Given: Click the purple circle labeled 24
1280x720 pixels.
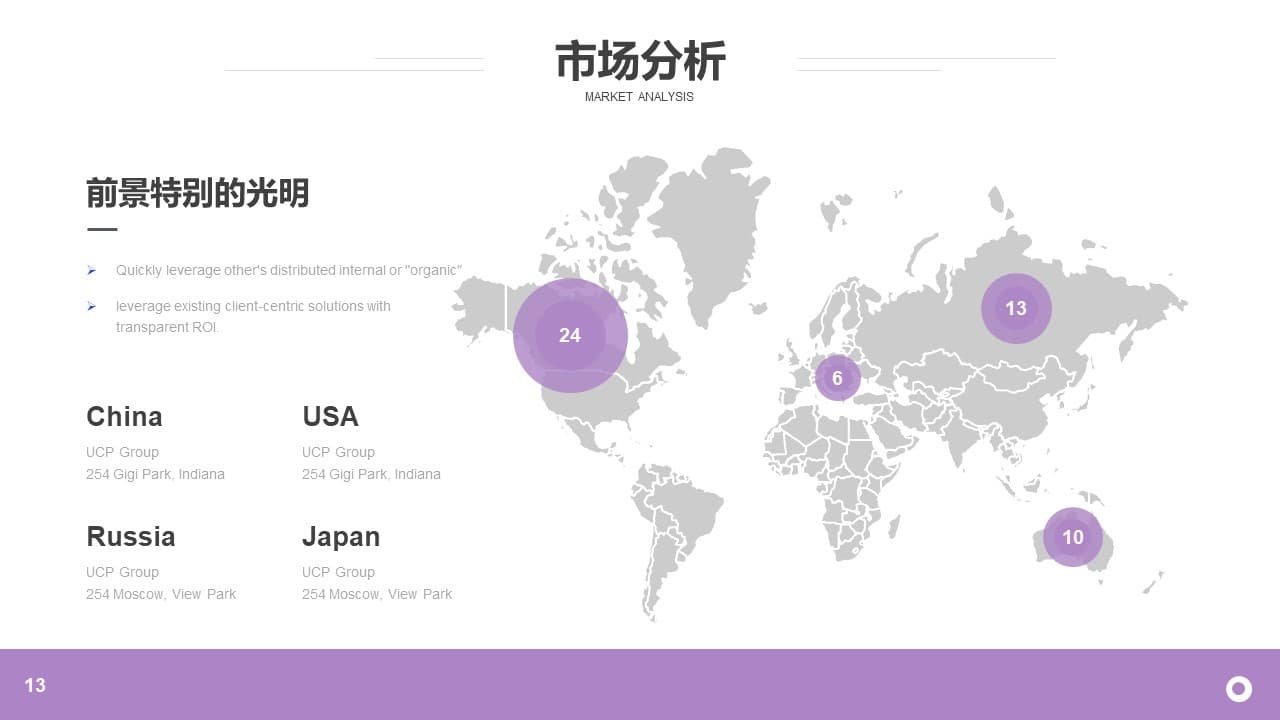Looking at the screenshot, I should [x=570, y=335].
